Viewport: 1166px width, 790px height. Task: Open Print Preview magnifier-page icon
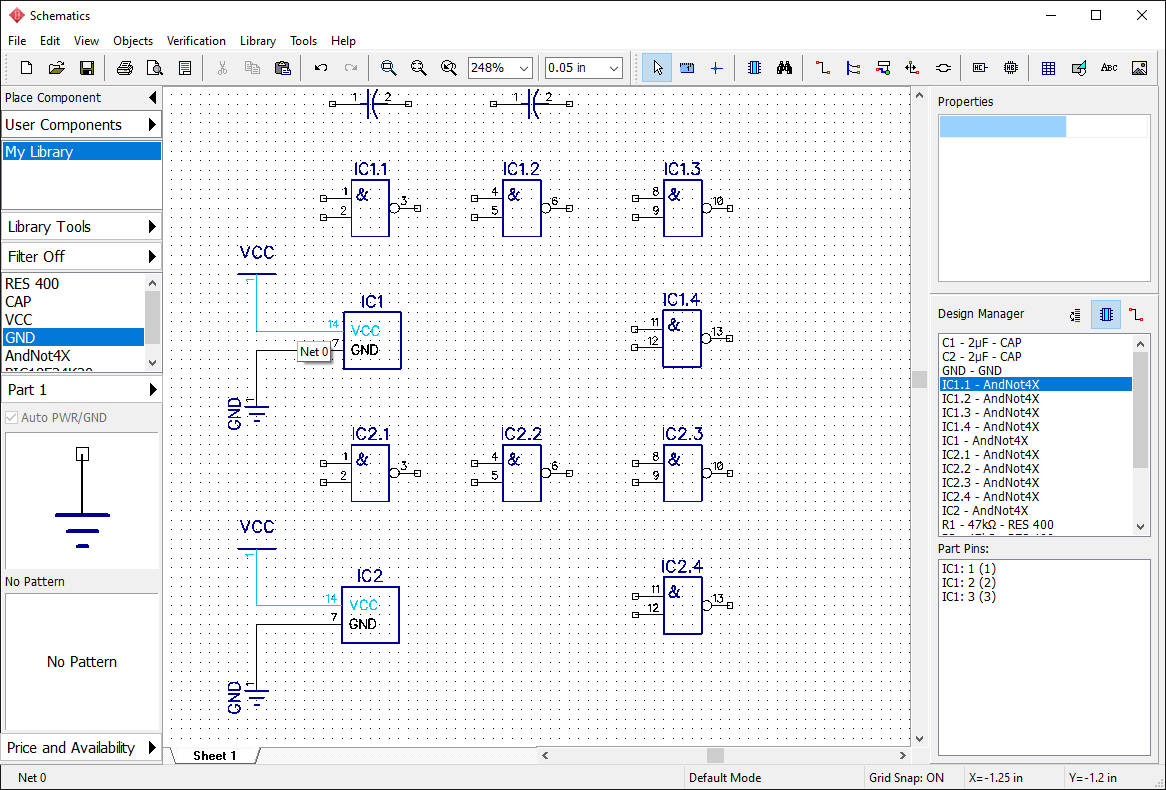click(x=155, y=68)
